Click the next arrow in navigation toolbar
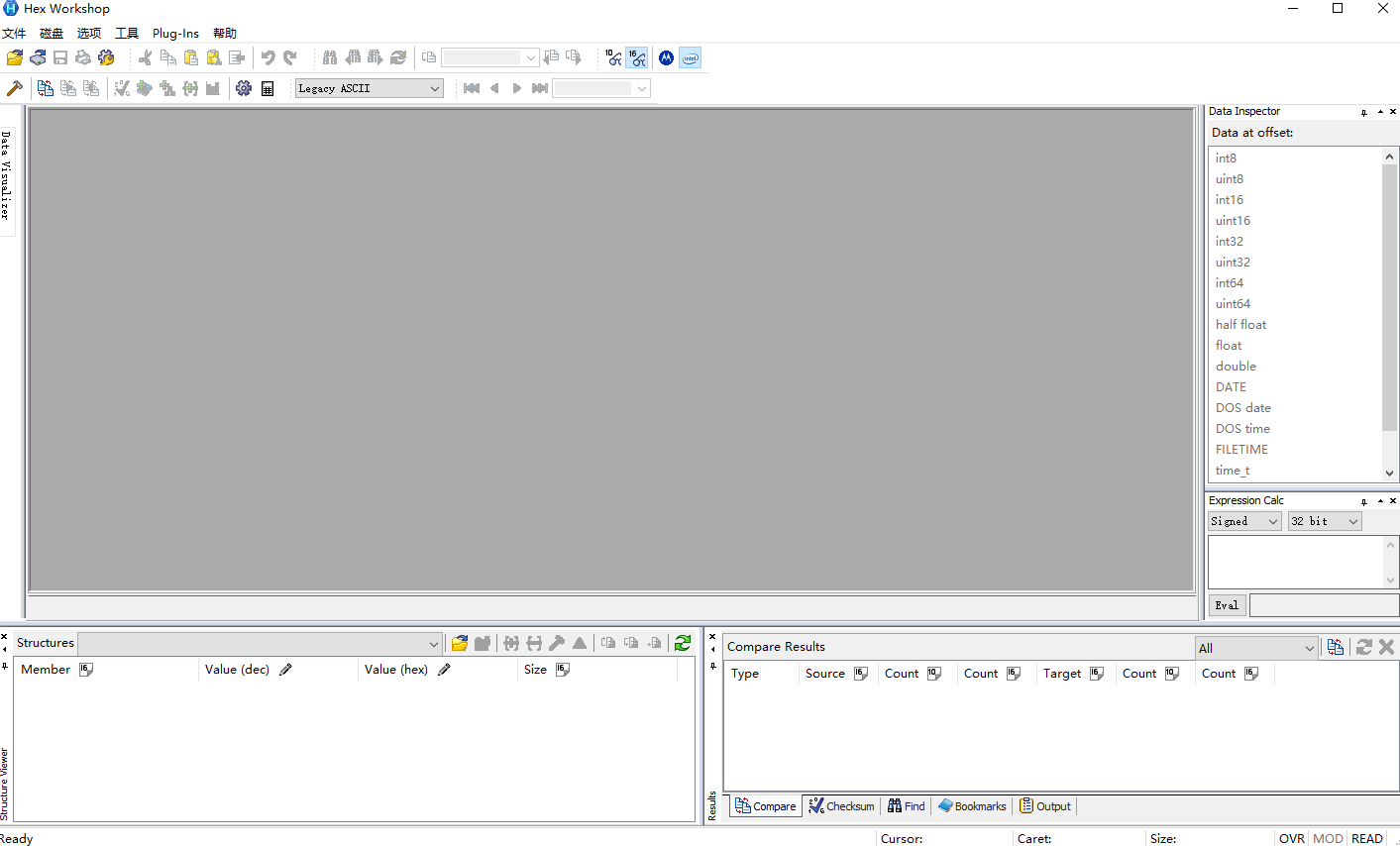The width and height of the screenshot is (1400, 846). (516, 88)
